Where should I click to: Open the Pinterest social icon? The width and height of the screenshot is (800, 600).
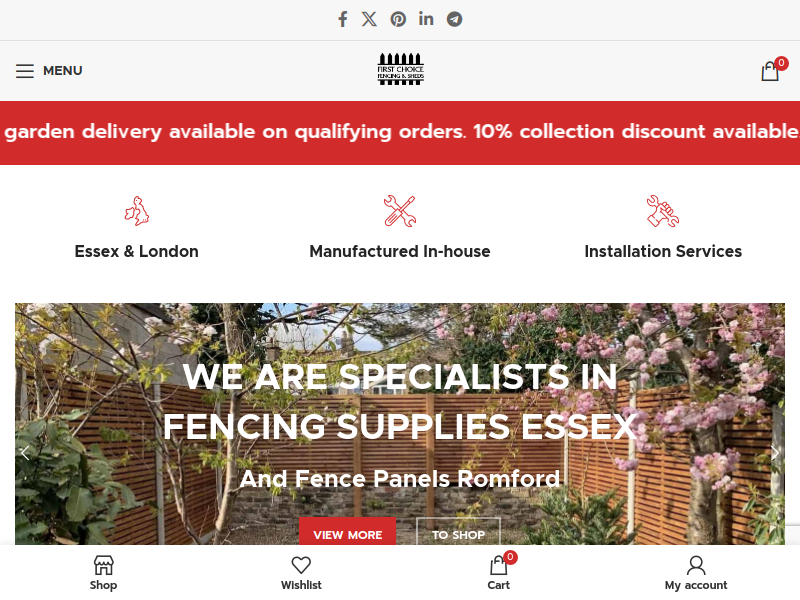[398, 19]
